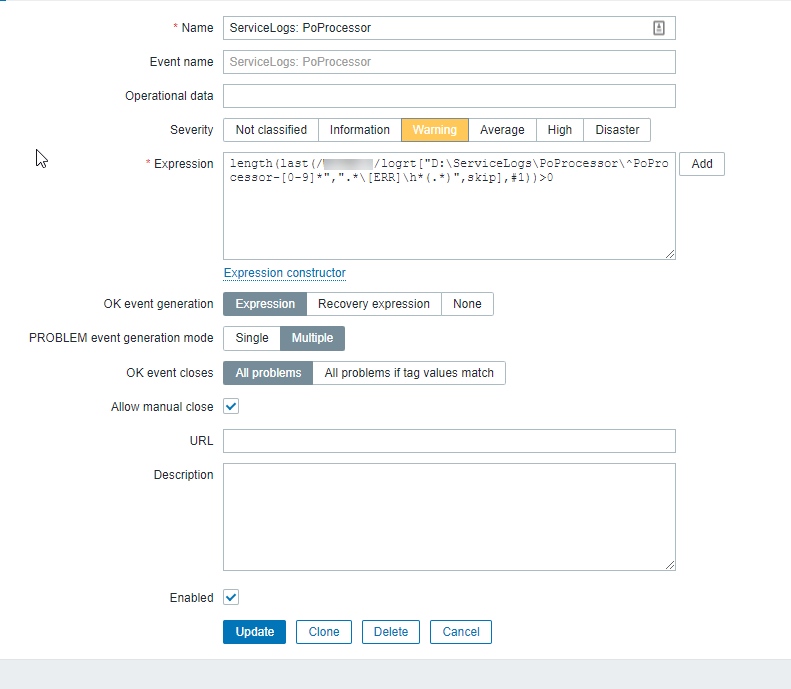Choose All problems if tag values match
Screen dimensions: 791x689
tap(409, 373)
